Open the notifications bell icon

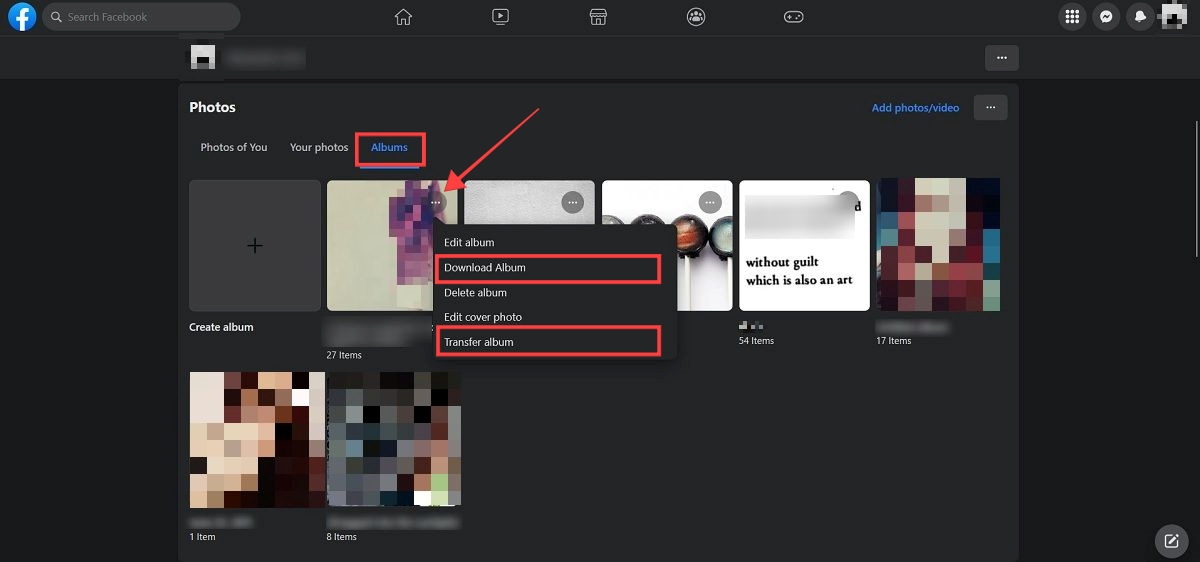tap(1139, 16)
